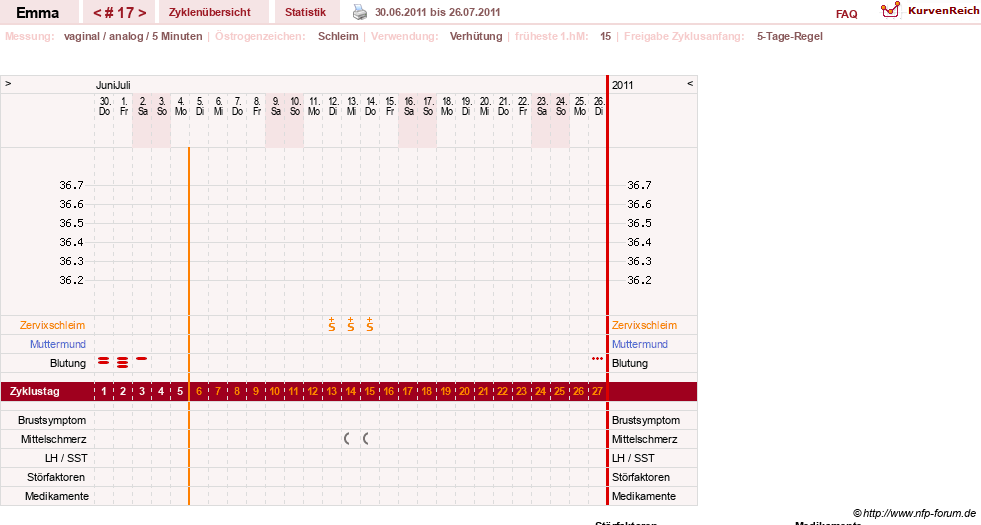Click cycle number 17 label
The height and width of the screenshot is (525, 981).
(x=119, y=13)
